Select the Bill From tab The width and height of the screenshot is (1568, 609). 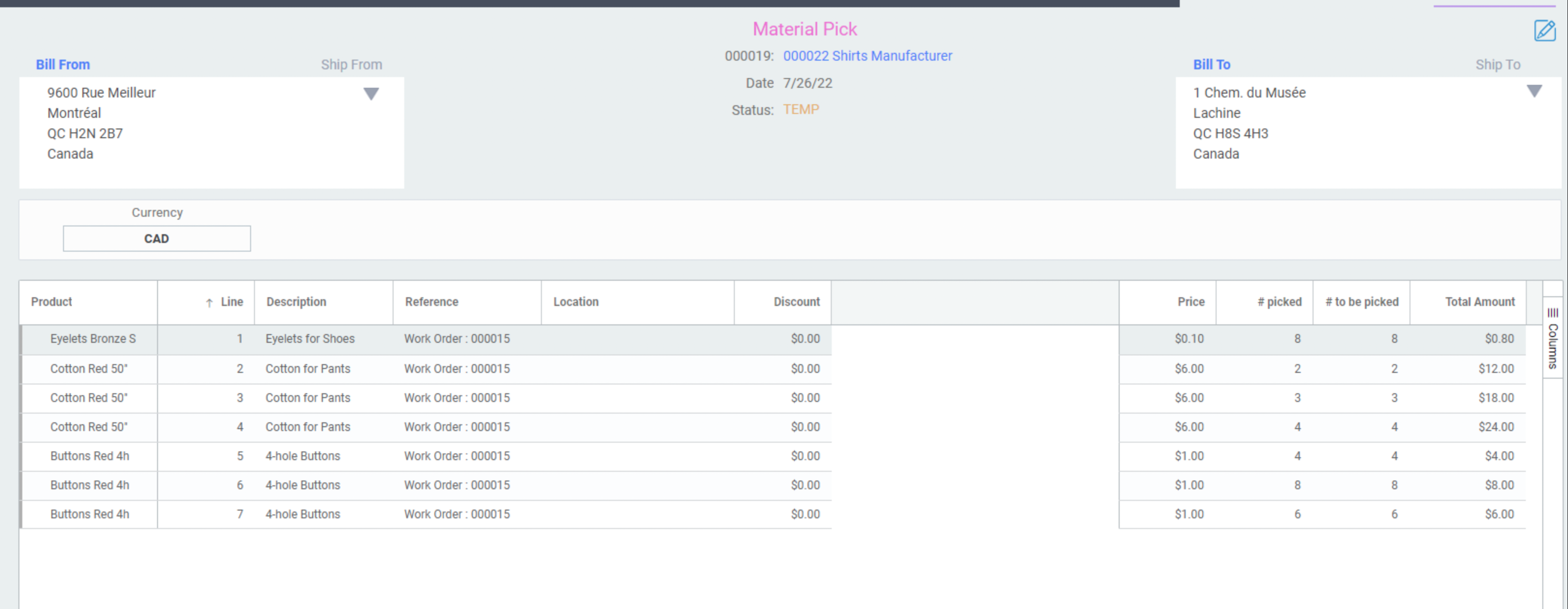[63, 64]
